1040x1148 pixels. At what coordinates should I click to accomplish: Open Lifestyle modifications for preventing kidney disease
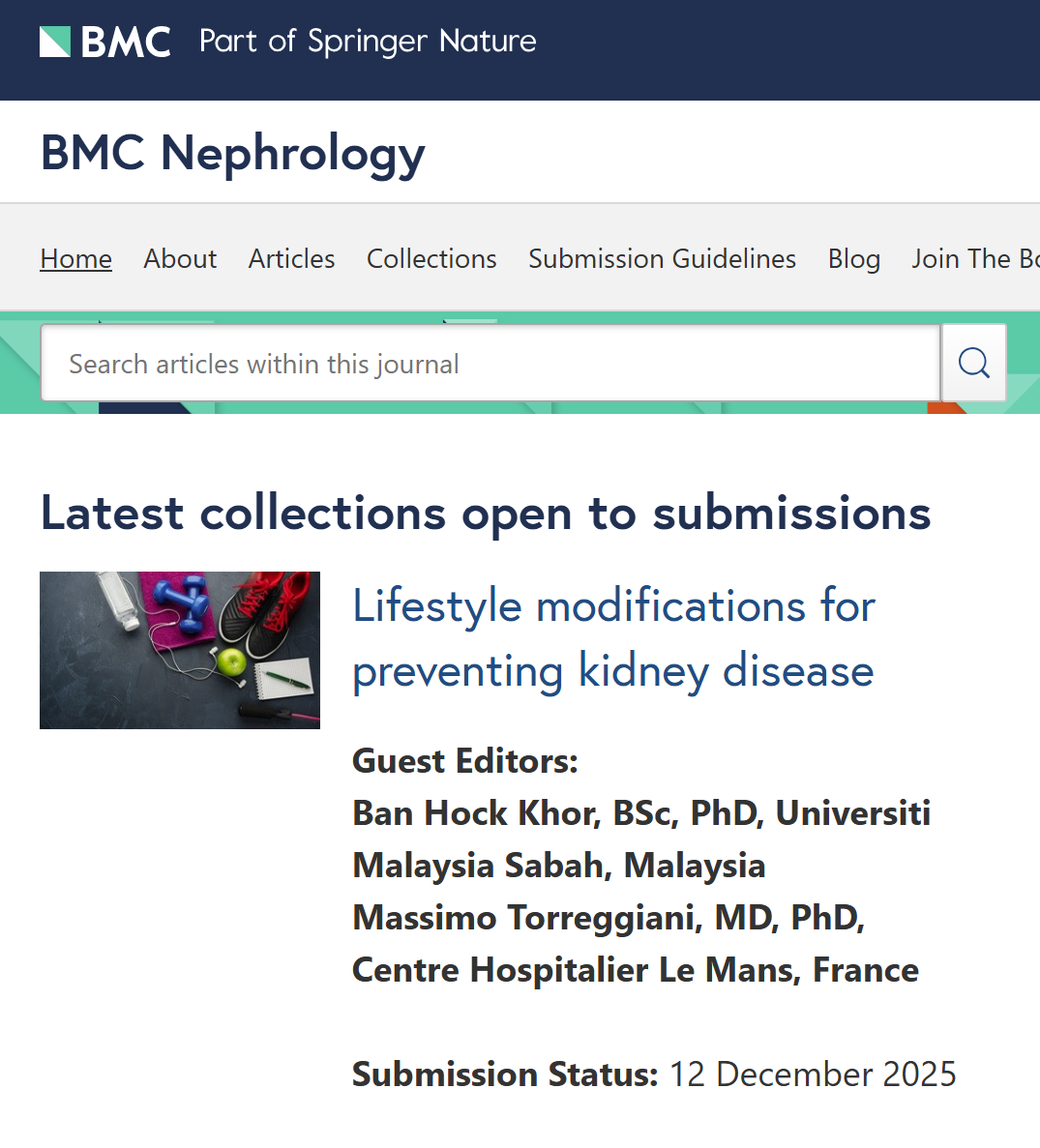coord(613,637)
